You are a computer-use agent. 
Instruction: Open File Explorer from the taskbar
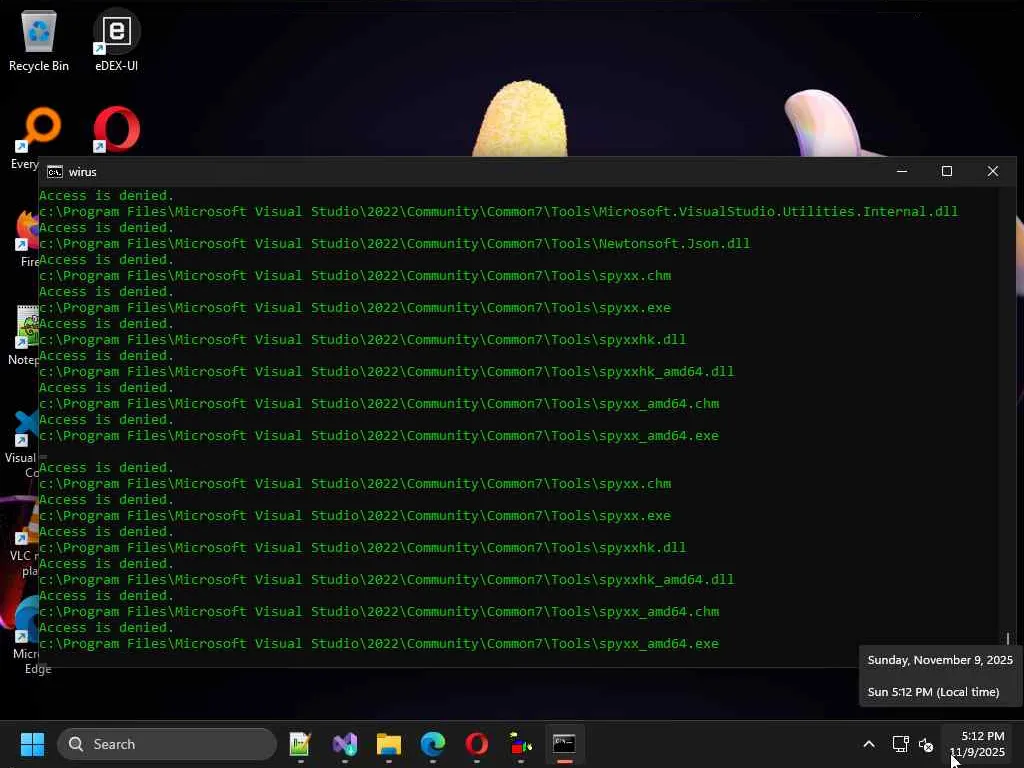[x=389, y=744]
